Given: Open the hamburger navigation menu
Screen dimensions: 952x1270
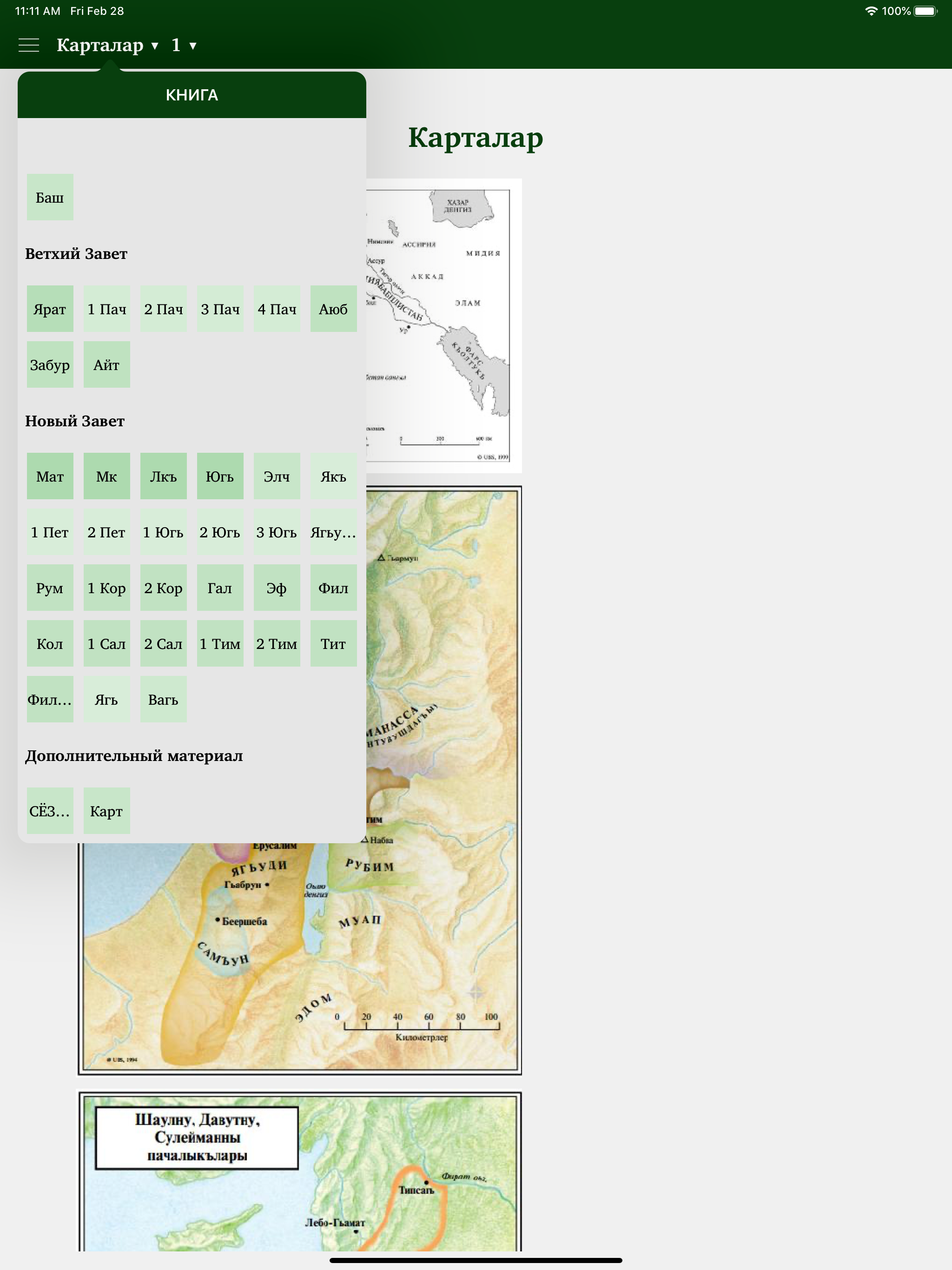Looking at the screenshot, I should pyautogui.click(x=29, y=45).
